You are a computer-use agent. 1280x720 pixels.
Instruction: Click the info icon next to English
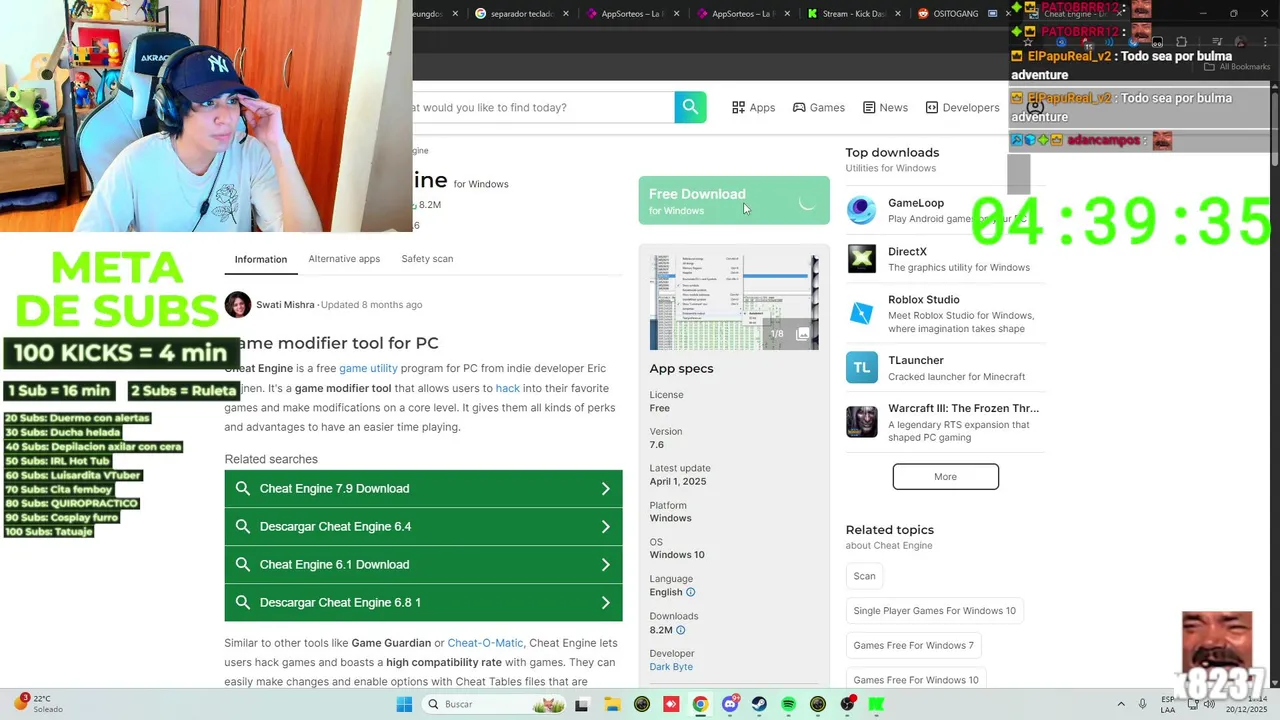[690, 592]
